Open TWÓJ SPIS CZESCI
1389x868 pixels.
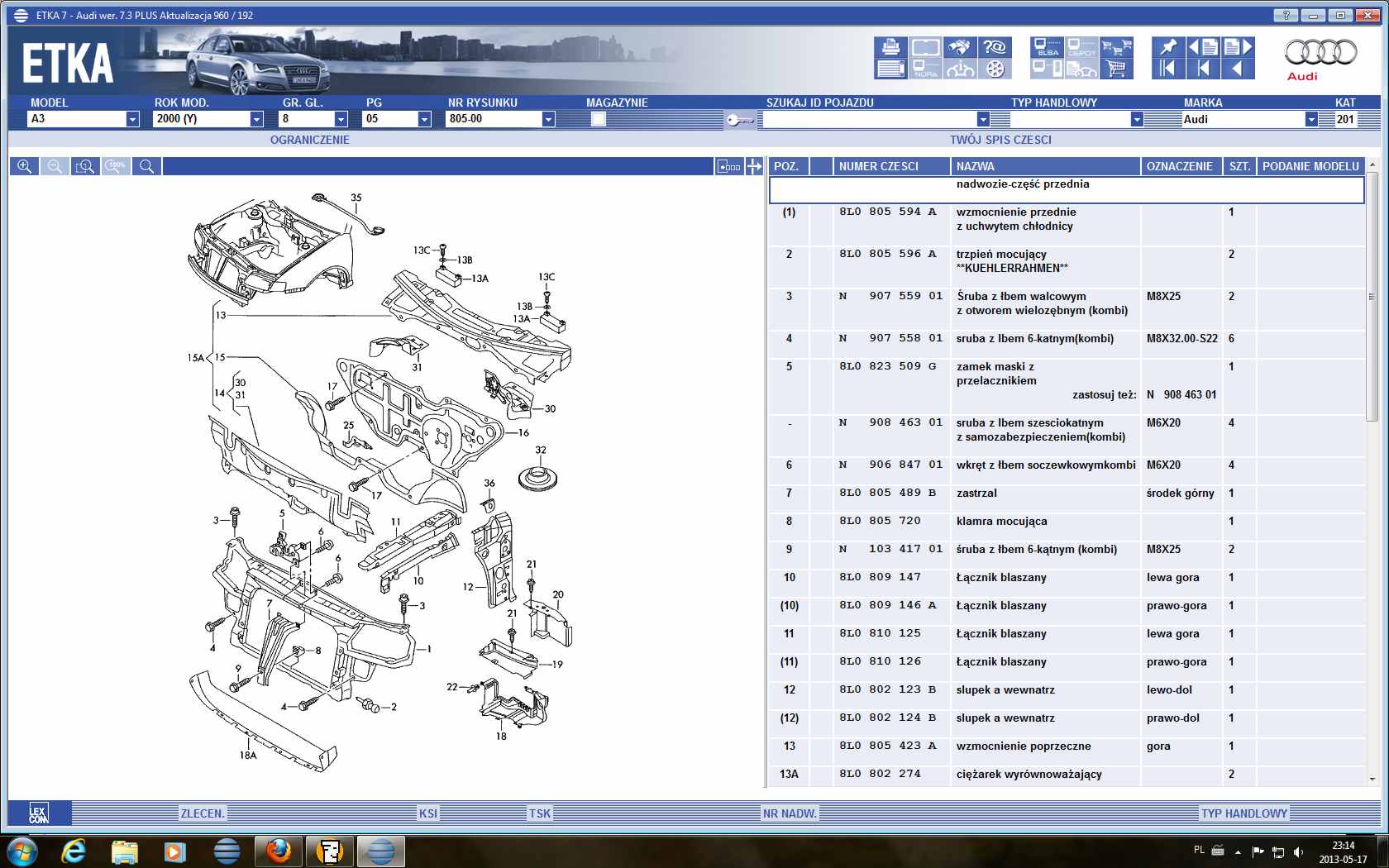click(1000, 140)
